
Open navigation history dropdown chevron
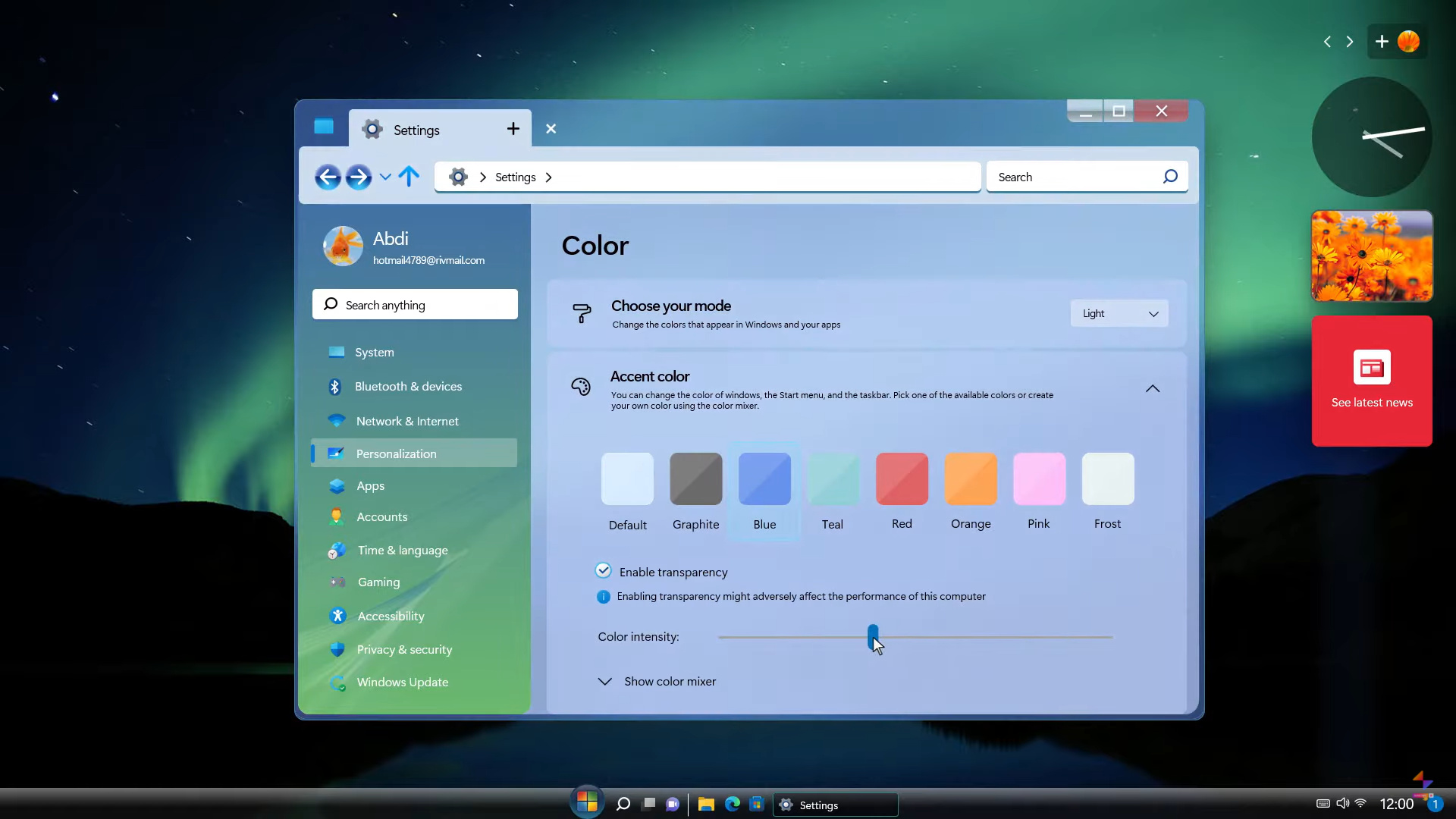click(x=385, y=177)
